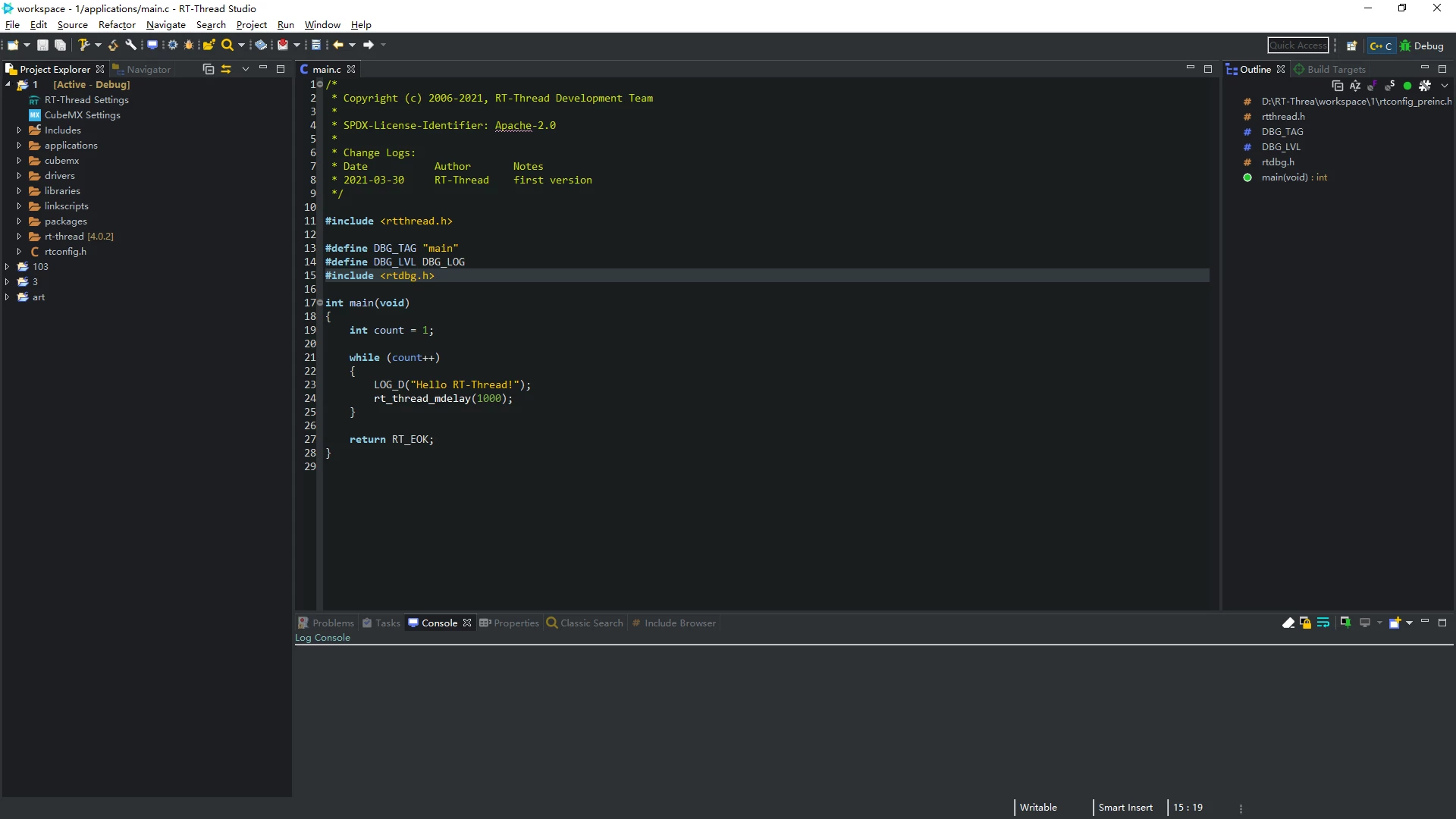
Task: Open the Window menu
Action: coord(322,25)
